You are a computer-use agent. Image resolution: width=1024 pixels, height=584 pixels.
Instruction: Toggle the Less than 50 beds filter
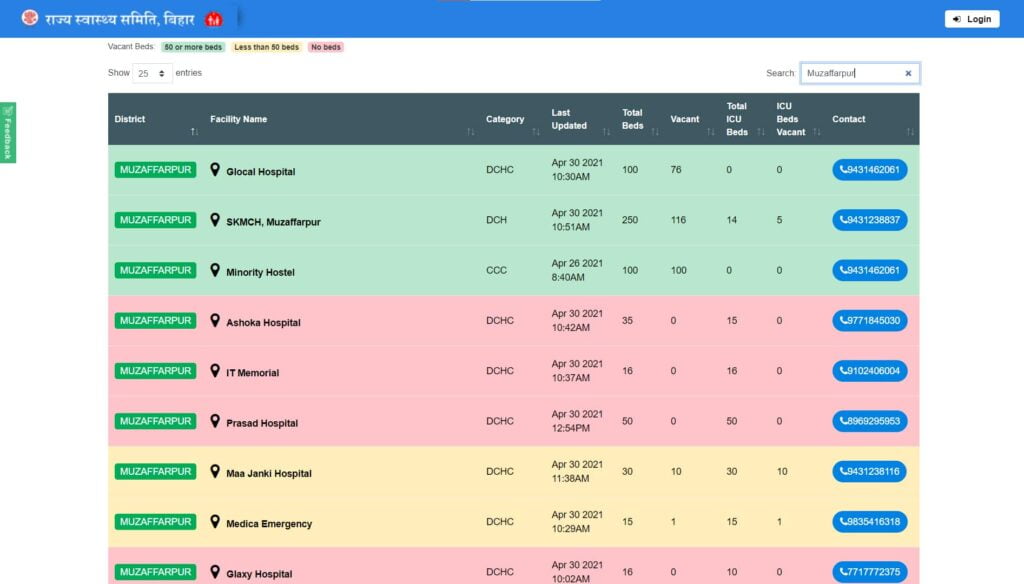point(266,46)
